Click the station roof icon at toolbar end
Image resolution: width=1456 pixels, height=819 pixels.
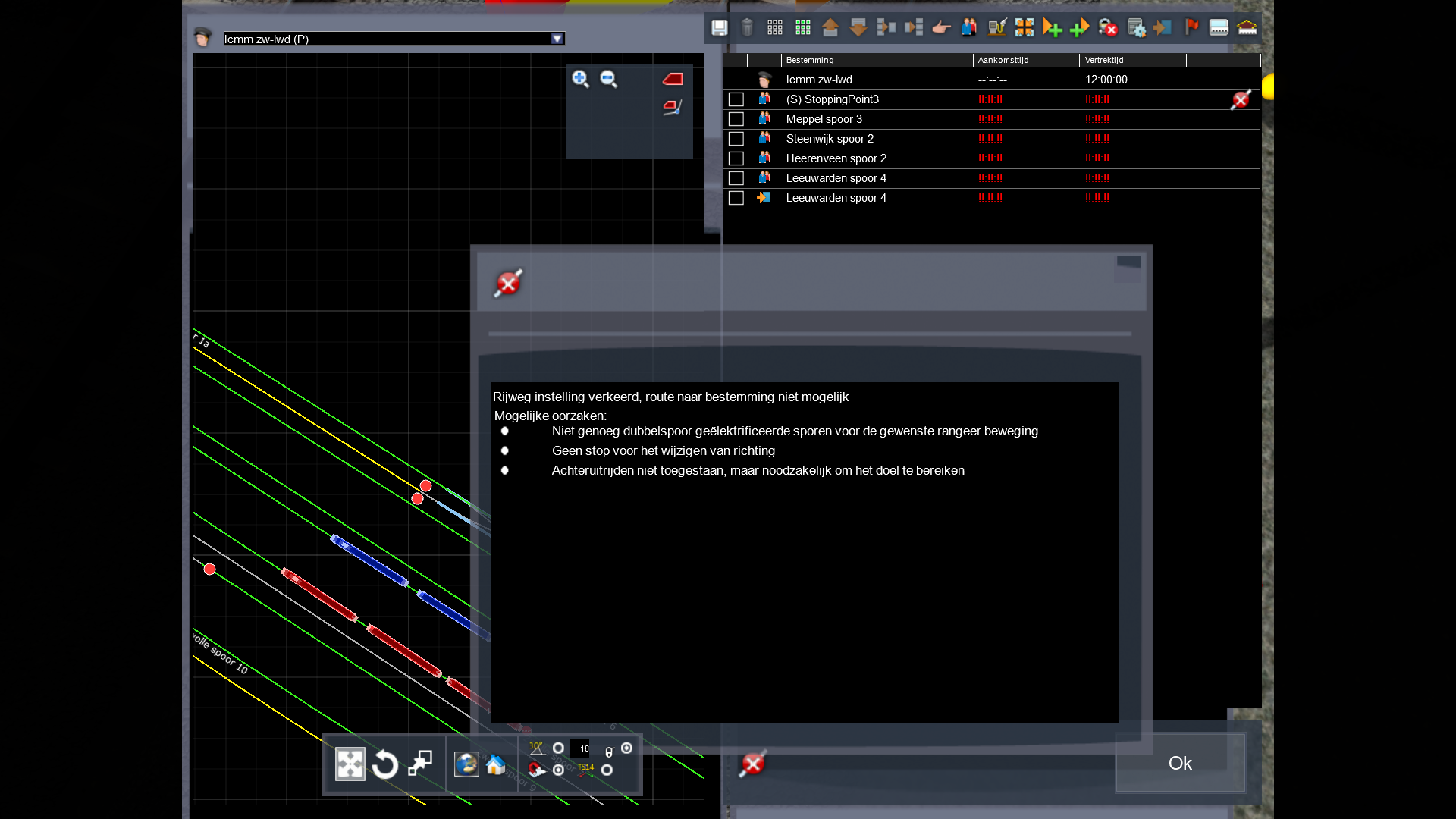click(x=1247, y=28)
